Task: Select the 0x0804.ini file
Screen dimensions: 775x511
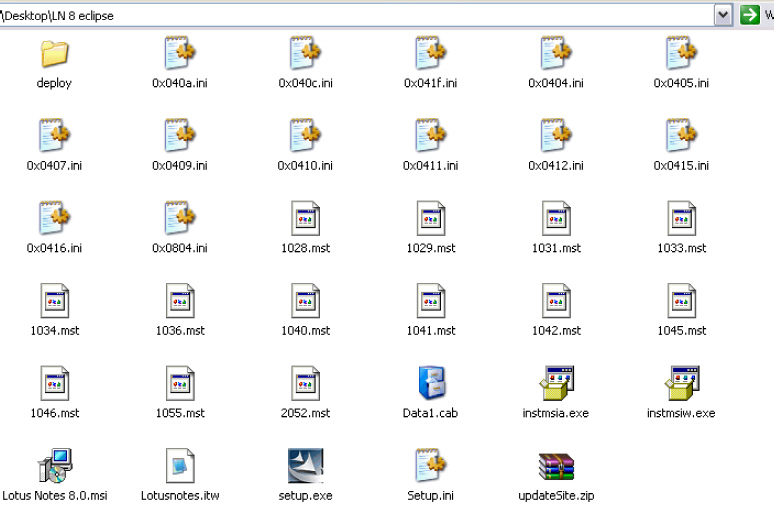Action: tap(180, 217)
